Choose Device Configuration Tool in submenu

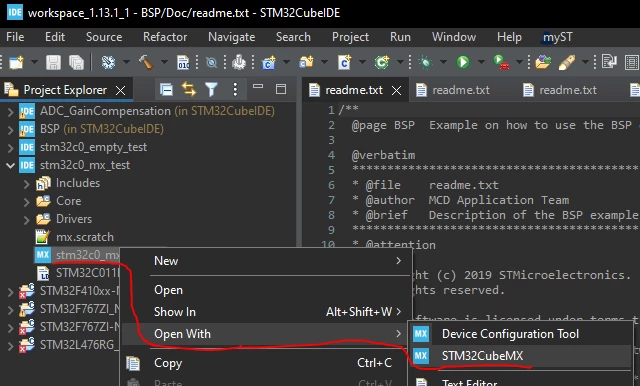click(521, 334)
